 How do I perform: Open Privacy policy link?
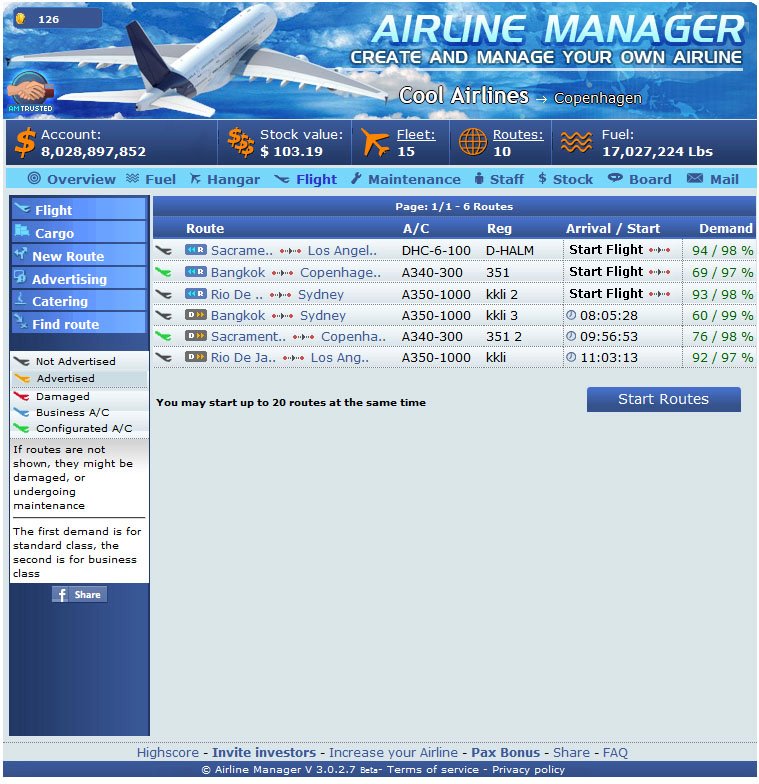[x=528, y=770]
